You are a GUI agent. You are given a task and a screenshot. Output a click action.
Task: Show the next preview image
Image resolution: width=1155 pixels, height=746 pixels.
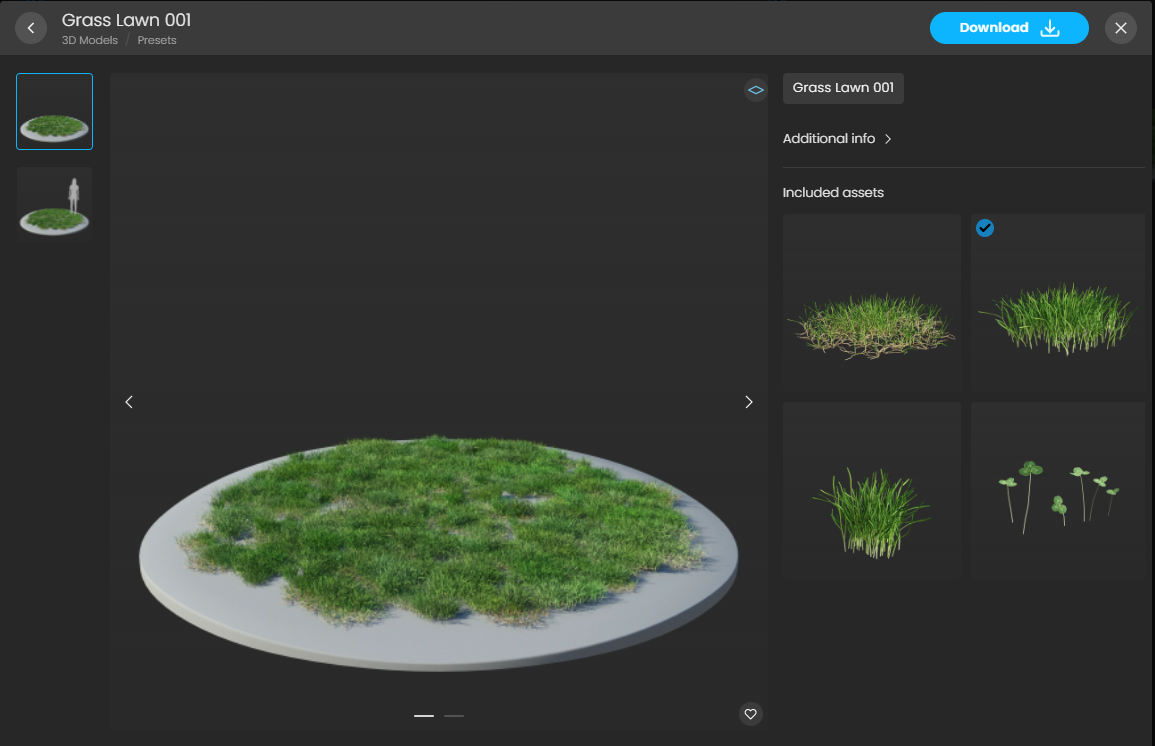[x=748, y=402]
